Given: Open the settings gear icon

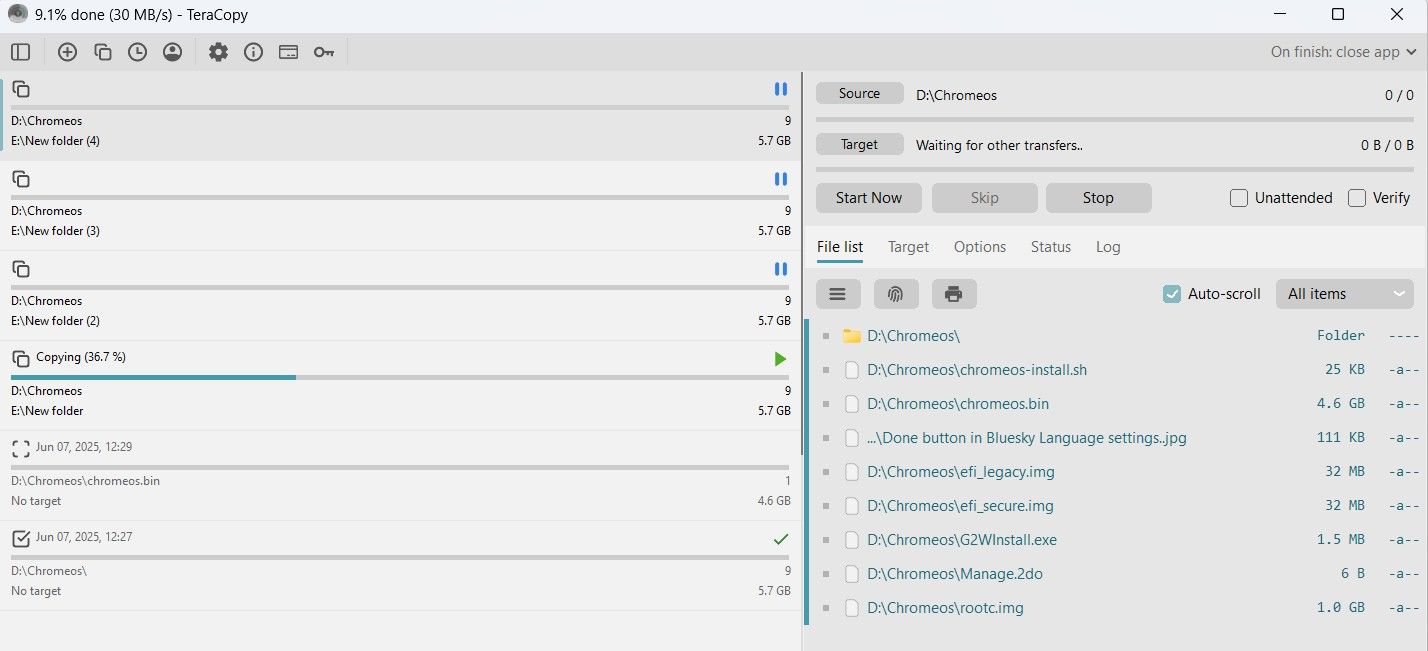Looking at the screenshot, I should tap(218, 52).
